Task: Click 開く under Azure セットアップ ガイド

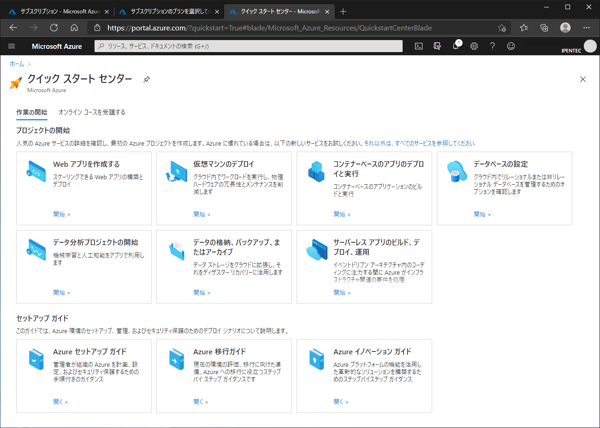Action: click(60, 402)
